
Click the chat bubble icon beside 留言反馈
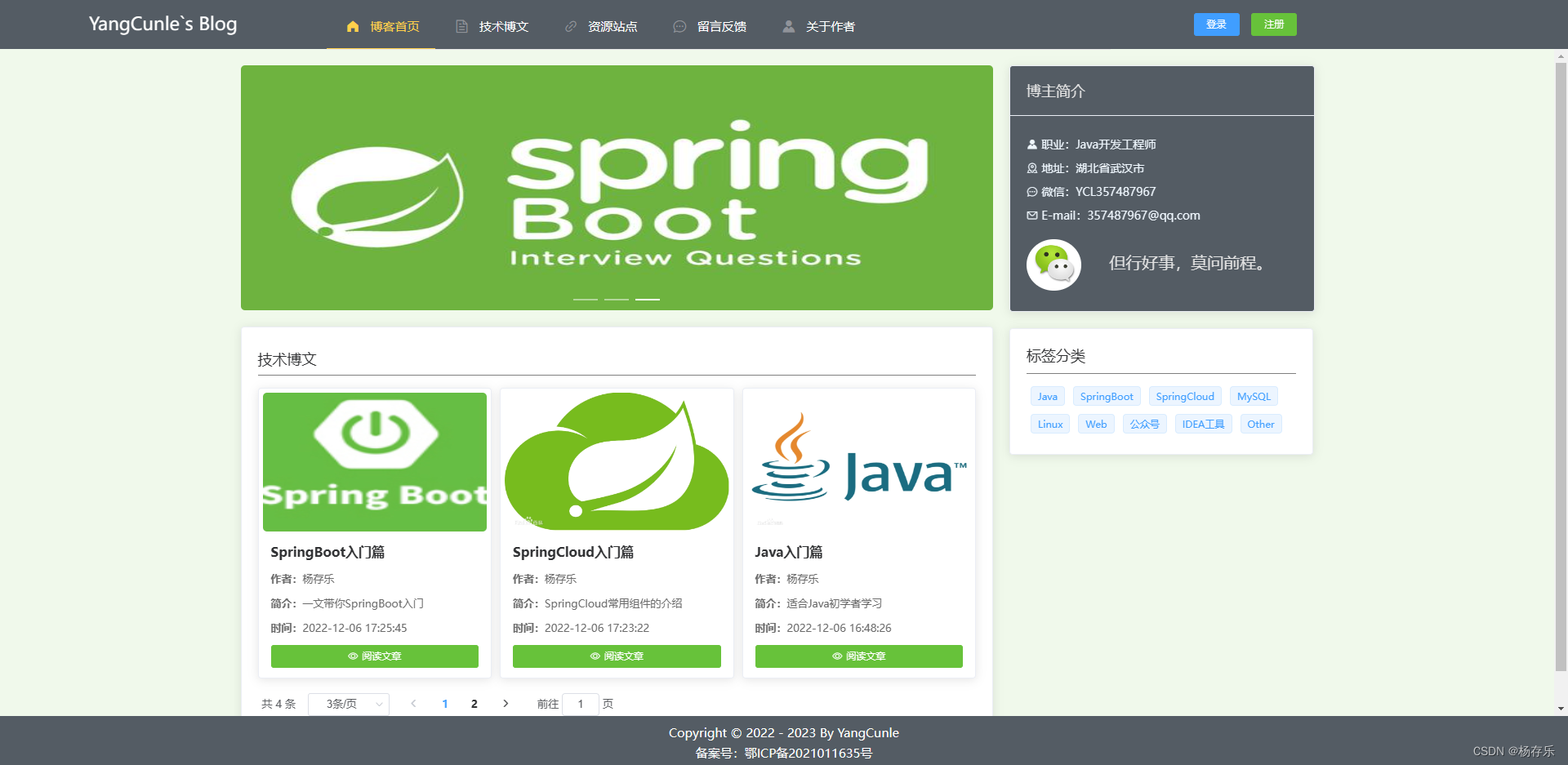pos(679,26)
